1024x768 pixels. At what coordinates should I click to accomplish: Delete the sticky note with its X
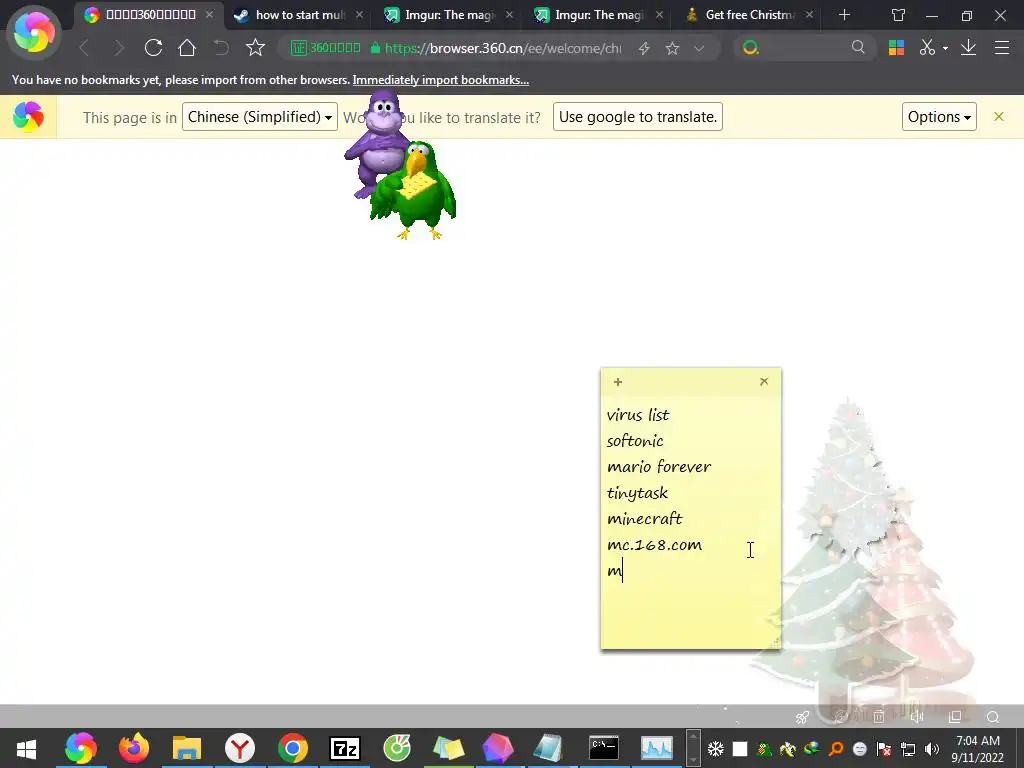[x=764, y=381]
